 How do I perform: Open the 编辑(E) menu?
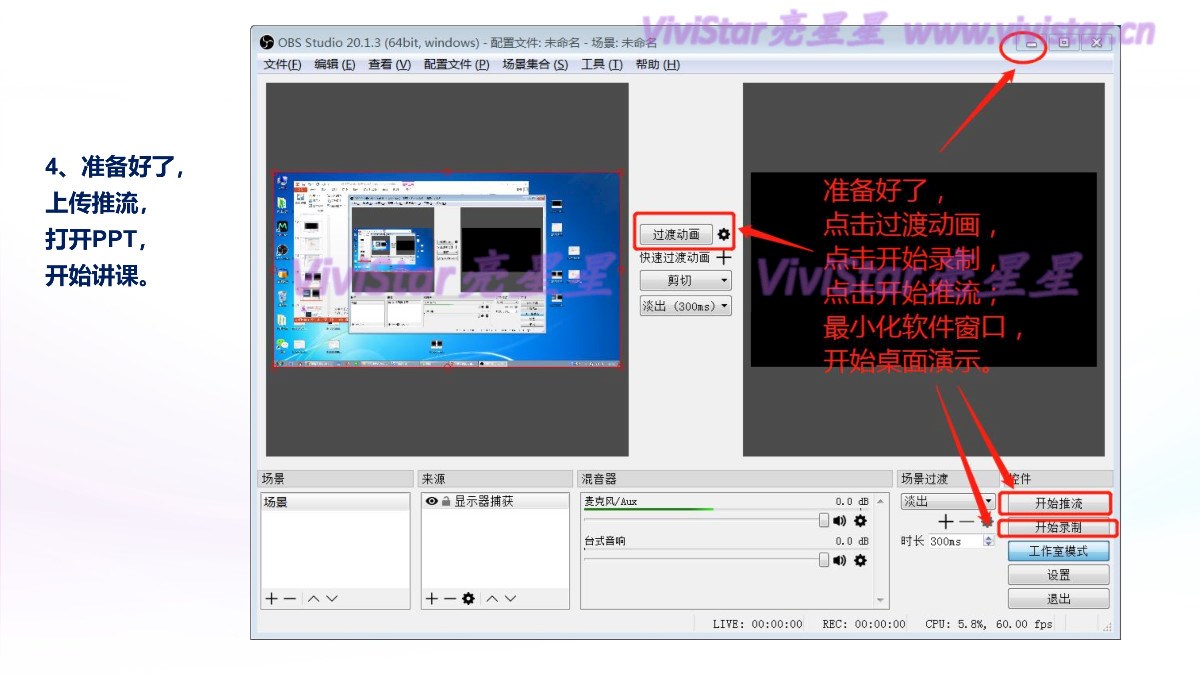point(334,65)
